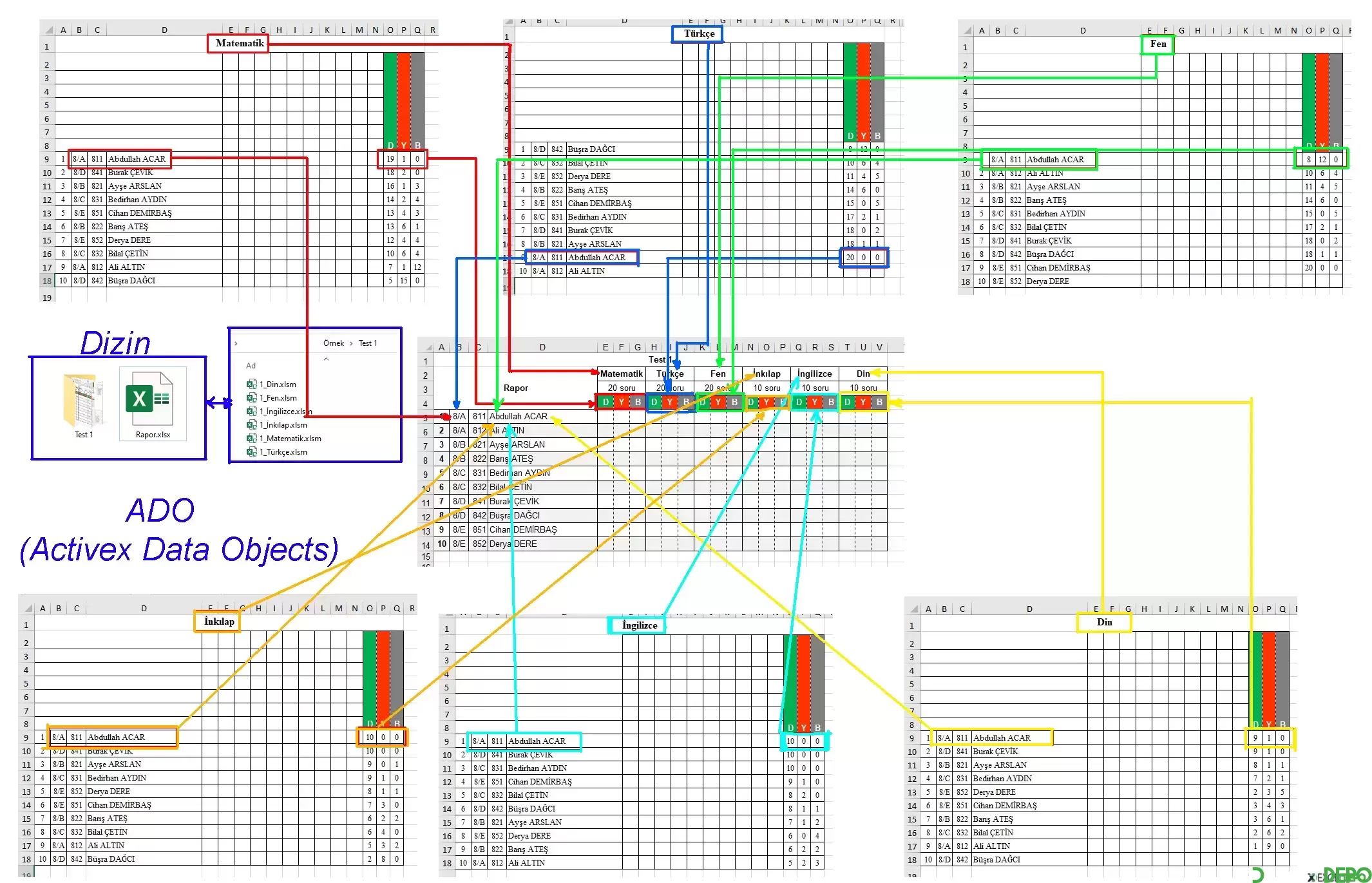Viewport: 1372px width, 883px height.
Task: Select green D cell under Matematik in Rapor
Action: 605,402
